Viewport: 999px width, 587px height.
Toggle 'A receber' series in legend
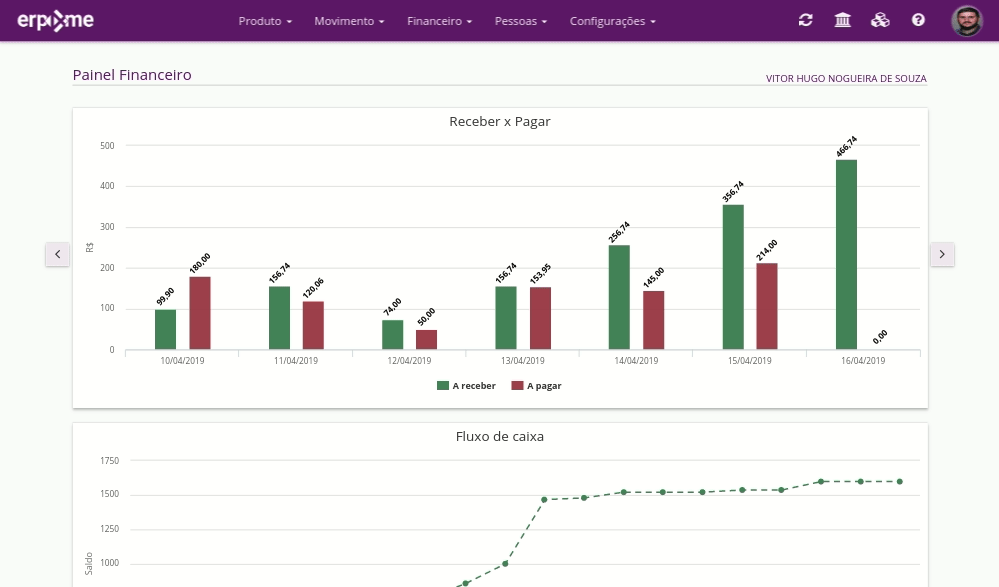pyautogui.click(x=466, y=385)
